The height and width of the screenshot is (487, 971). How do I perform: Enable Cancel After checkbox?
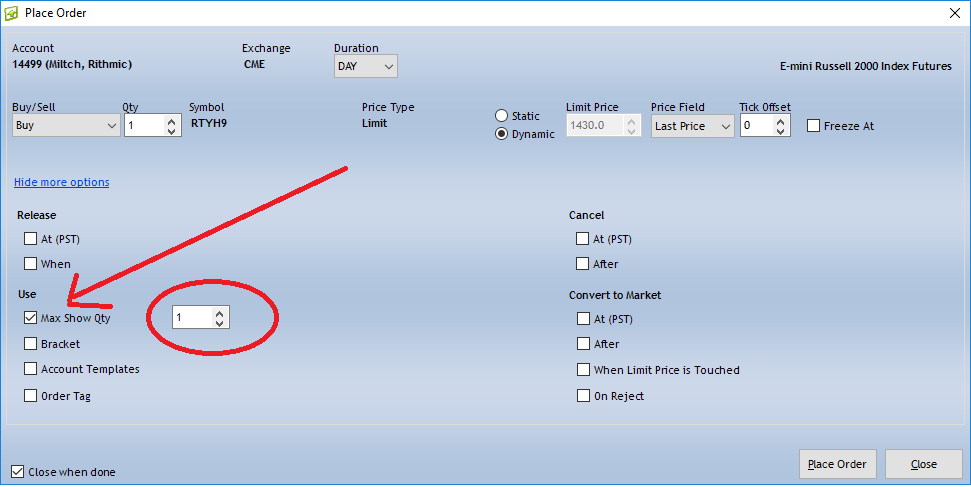click(x=582, y=264)
